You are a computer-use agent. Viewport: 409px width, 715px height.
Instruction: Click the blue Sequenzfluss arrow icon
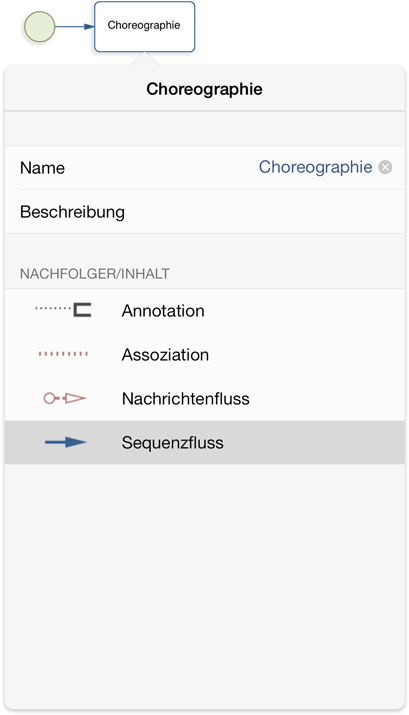(66, 442)
